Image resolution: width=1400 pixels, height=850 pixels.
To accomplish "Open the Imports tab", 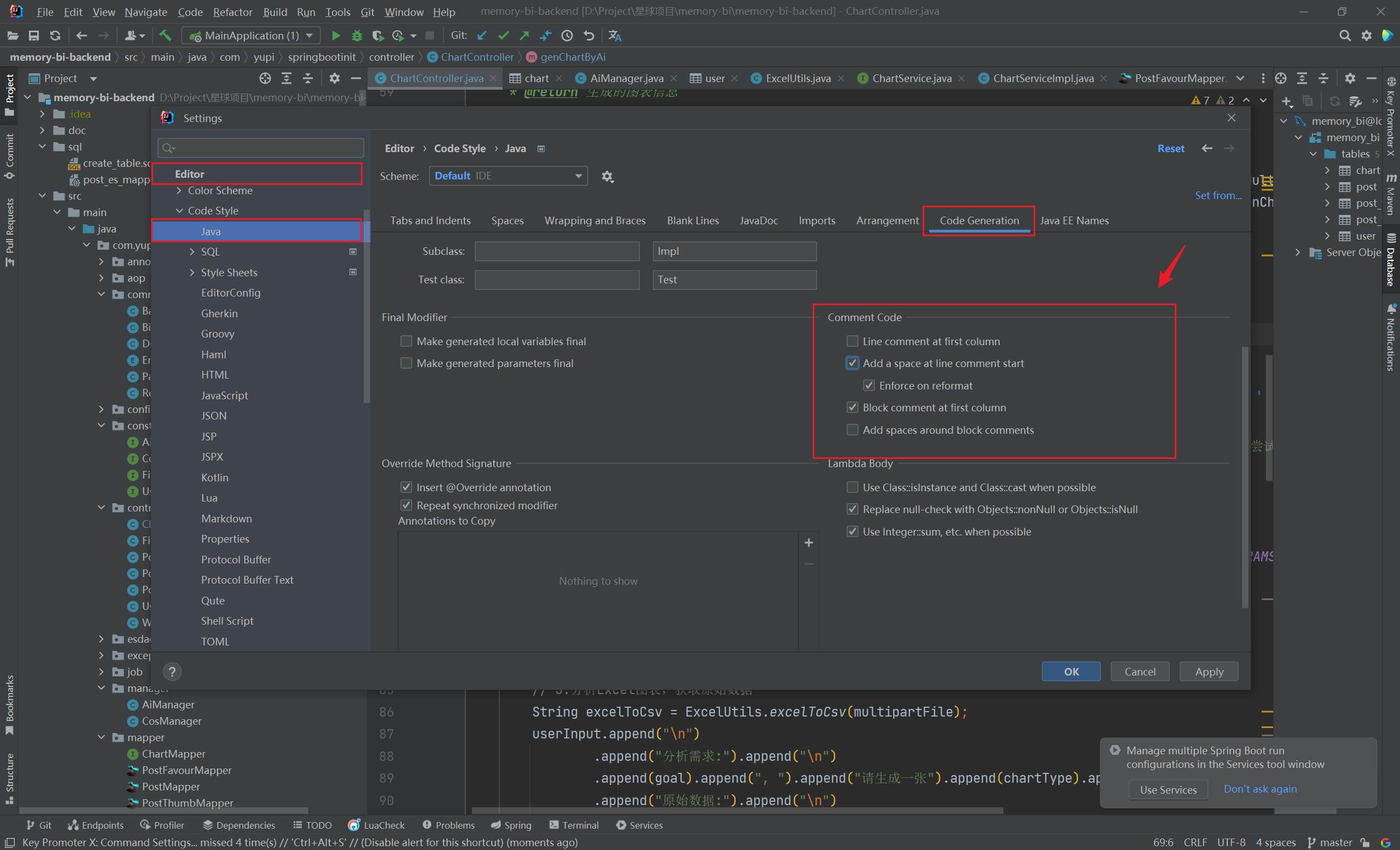I will click(816, 220).
